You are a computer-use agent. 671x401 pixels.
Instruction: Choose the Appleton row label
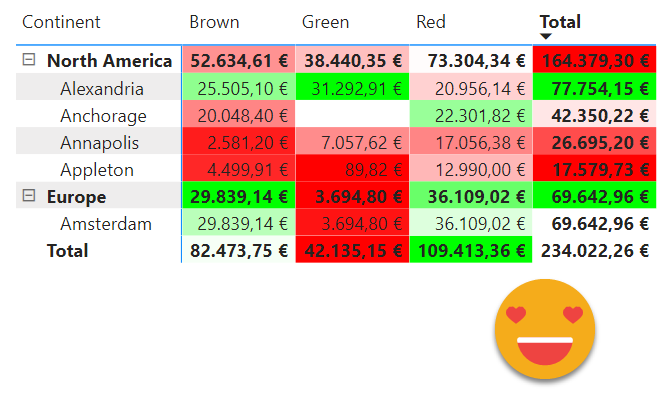pos(97,169)
